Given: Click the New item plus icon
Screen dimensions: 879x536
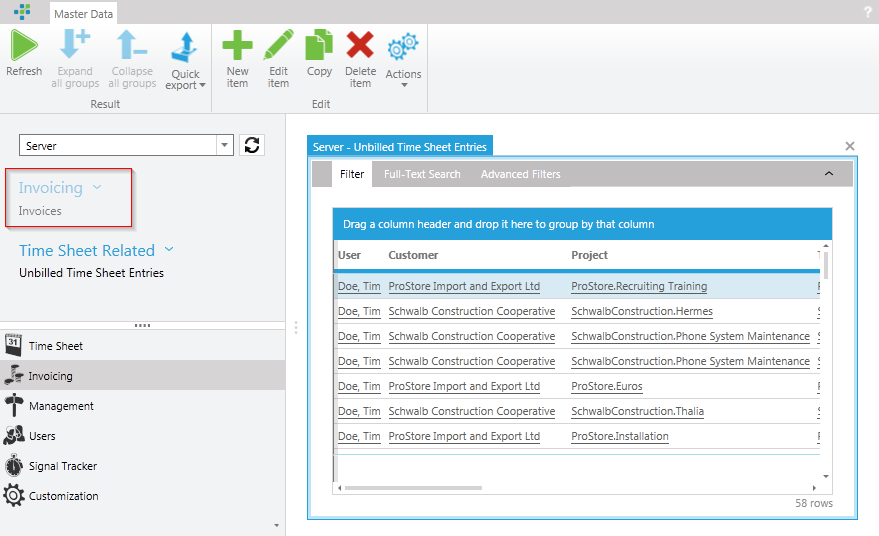Looking at the screenshot, I should pyautogui.click(x=237, y=45).
